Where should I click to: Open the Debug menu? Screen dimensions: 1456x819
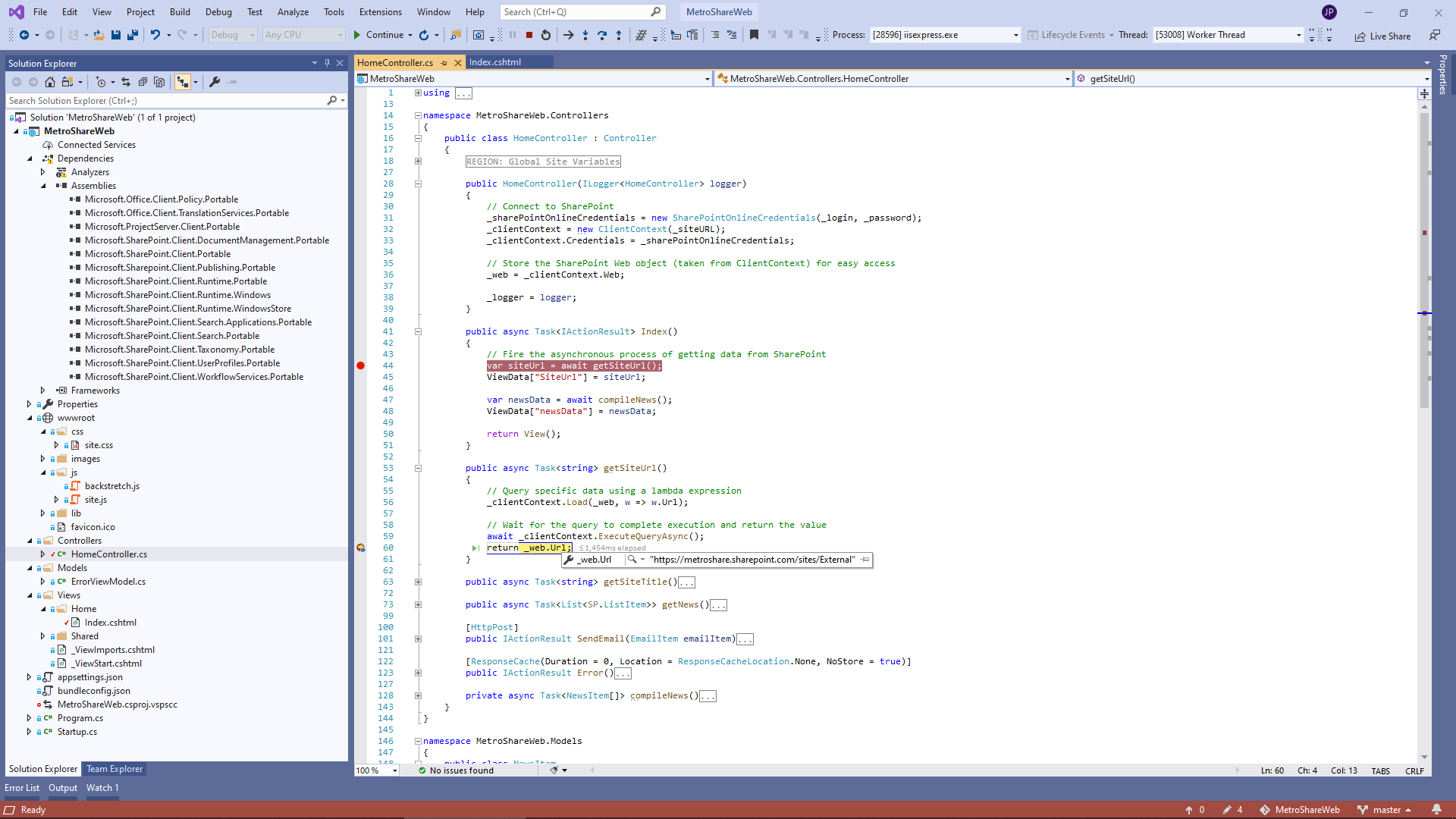218,12
